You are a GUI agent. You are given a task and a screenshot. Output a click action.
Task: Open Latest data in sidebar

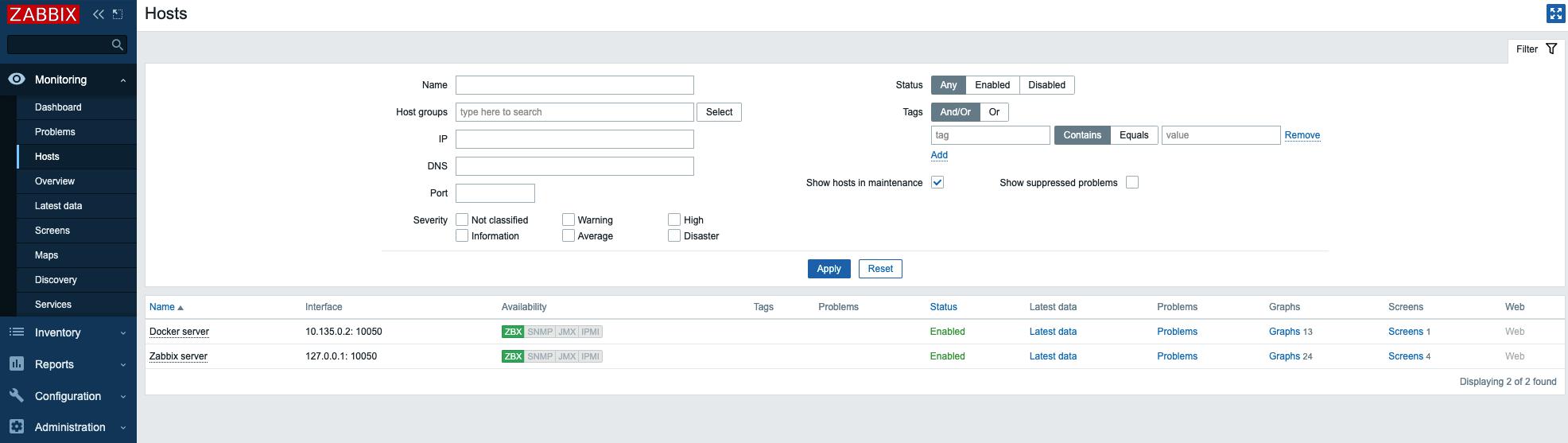58,206
